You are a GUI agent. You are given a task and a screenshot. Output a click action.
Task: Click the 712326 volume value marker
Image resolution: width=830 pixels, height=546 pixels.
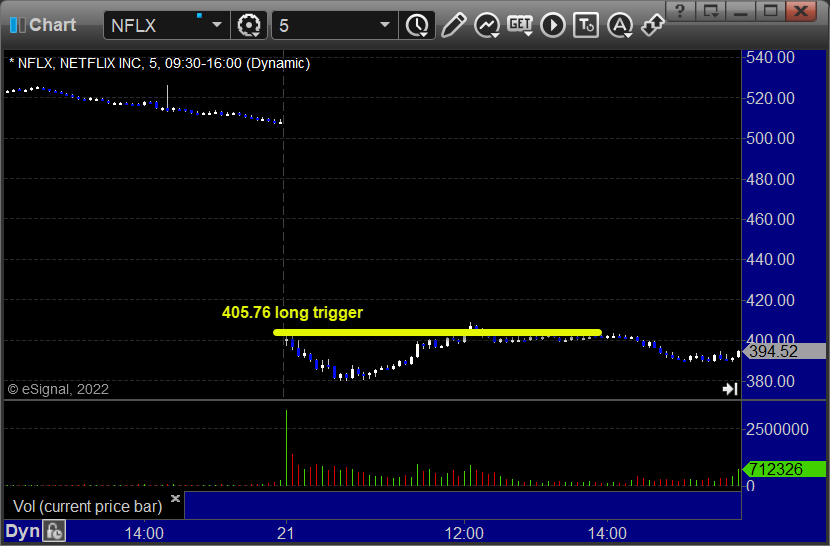(x=786, y=469)
